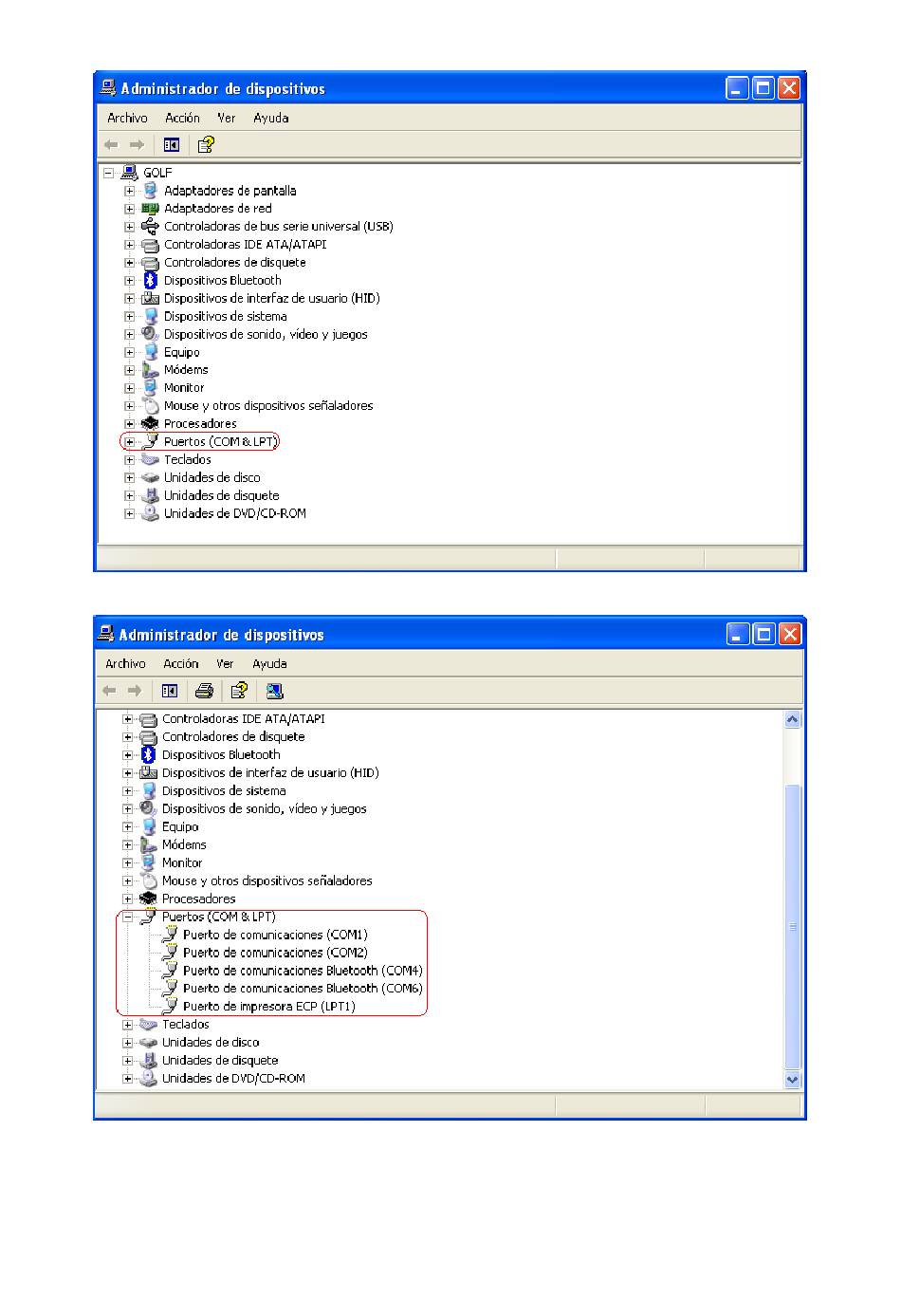The width and height of the screenshot is (901, 1316).
Task: Select Dispositivos de sistema in top window
Action: point(225,317)
